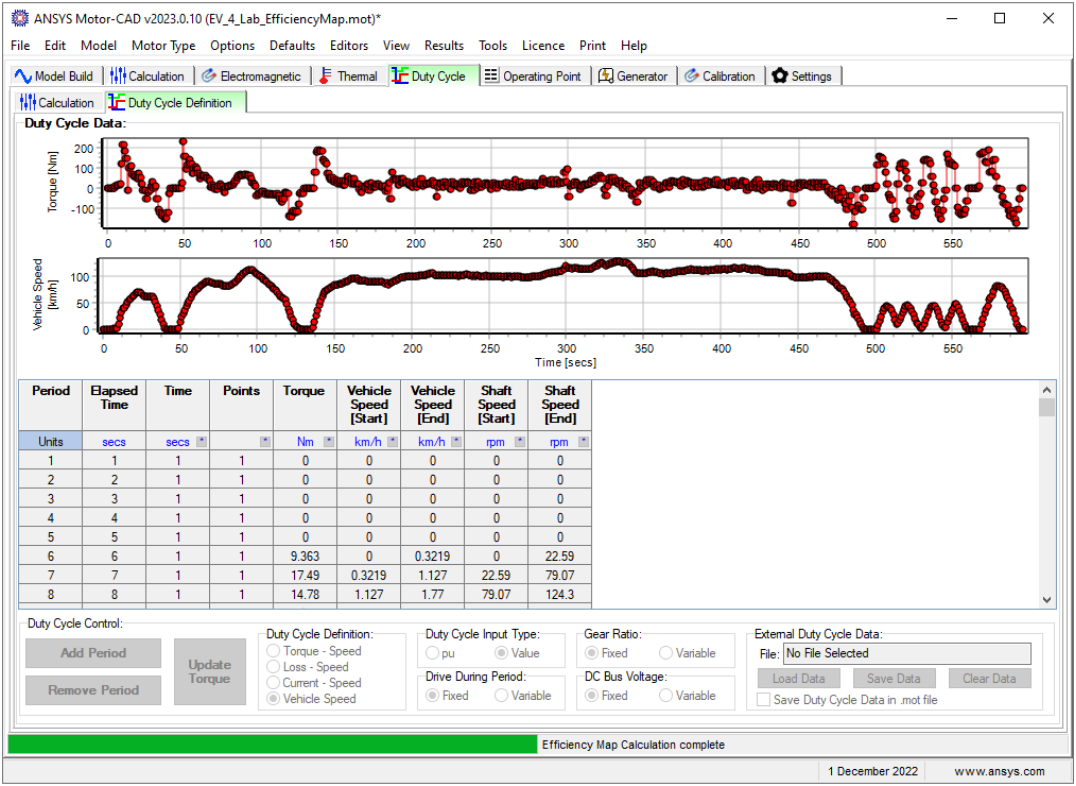The width and height of the screenshot is (1076, 786).
Task: Select the Current - Speed radio button
Action: pyautogui.click(x=273, y=682)
